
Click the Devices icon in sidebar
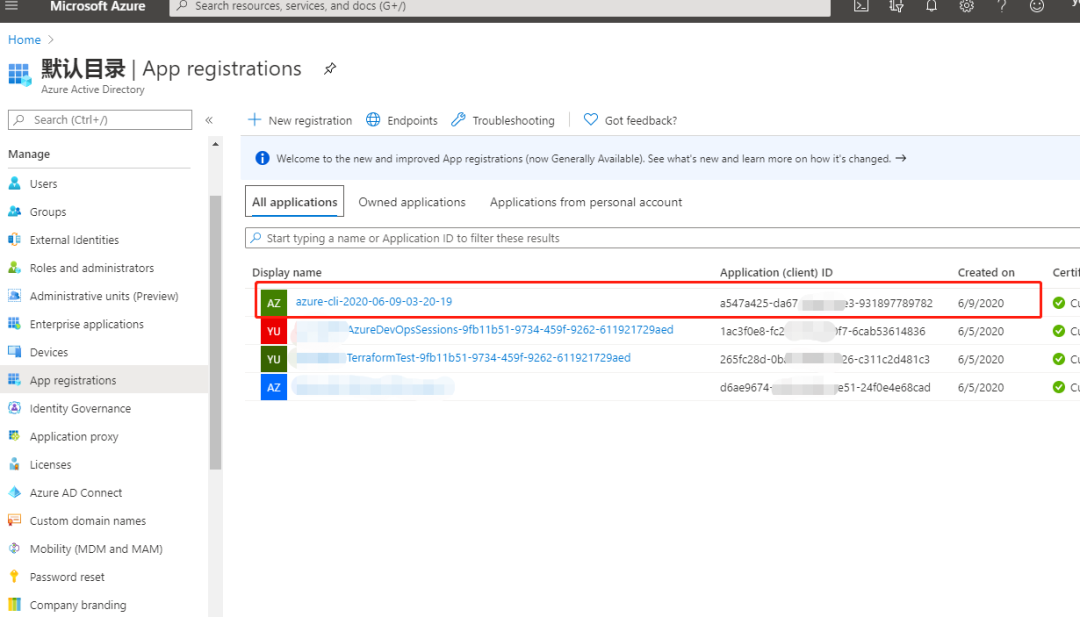(14, 352)
